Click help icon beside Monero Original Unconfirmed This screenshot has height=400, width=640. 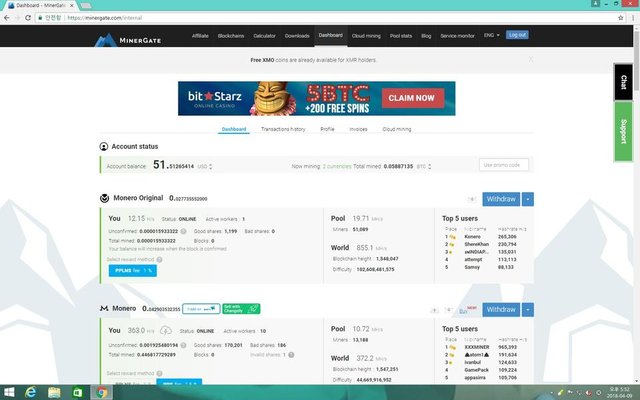[x=183, y=231]
